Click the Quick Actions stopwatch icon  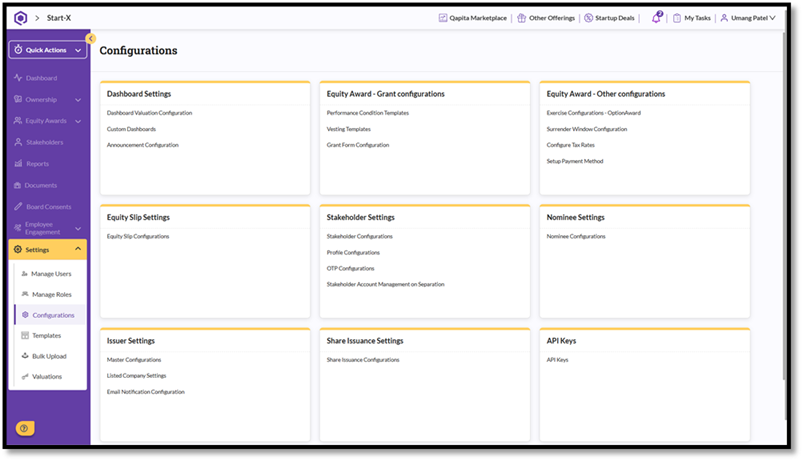point(18,50)
